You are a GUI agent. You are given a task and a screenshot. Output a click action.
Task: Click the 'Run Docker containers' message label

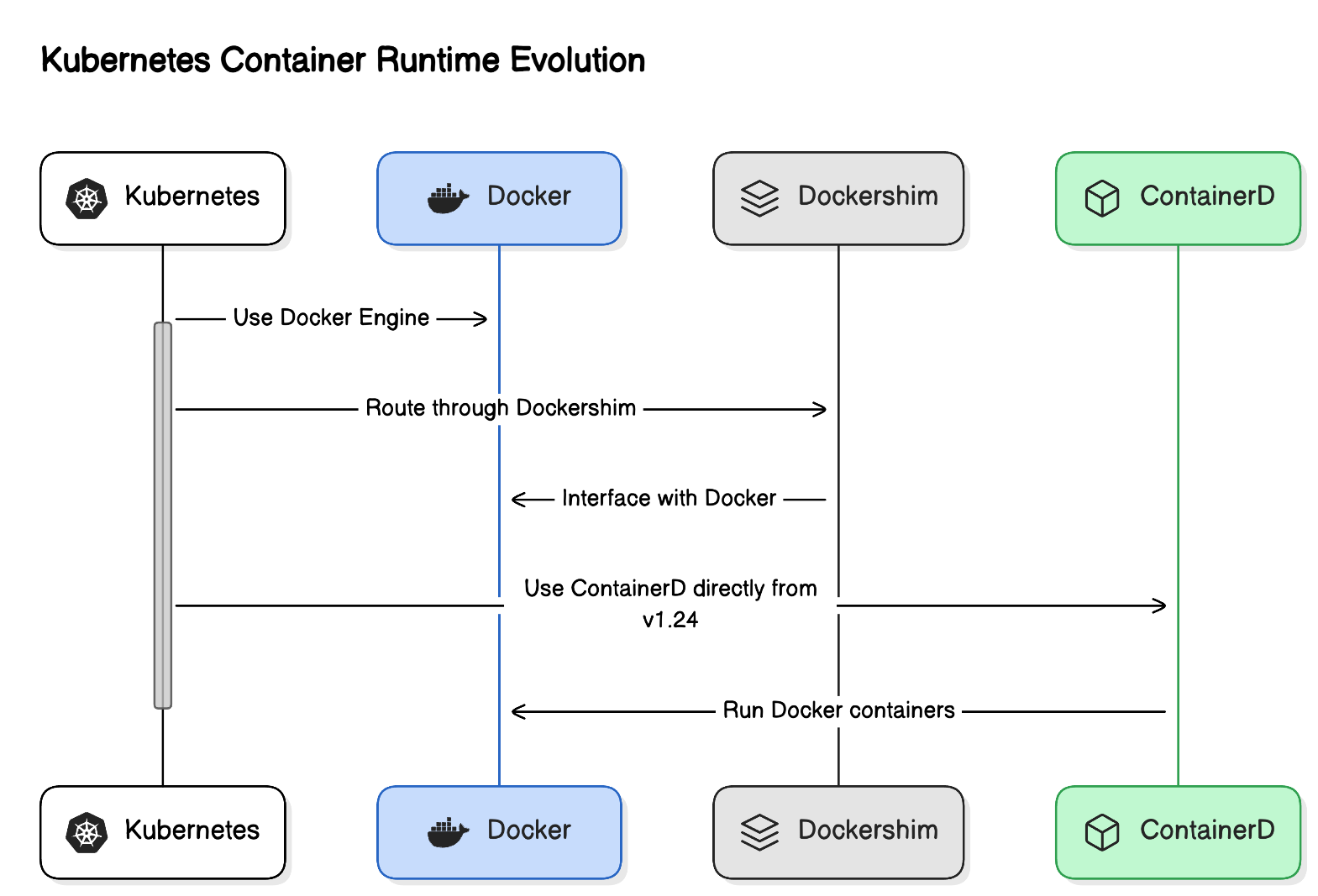coord(838,711)
